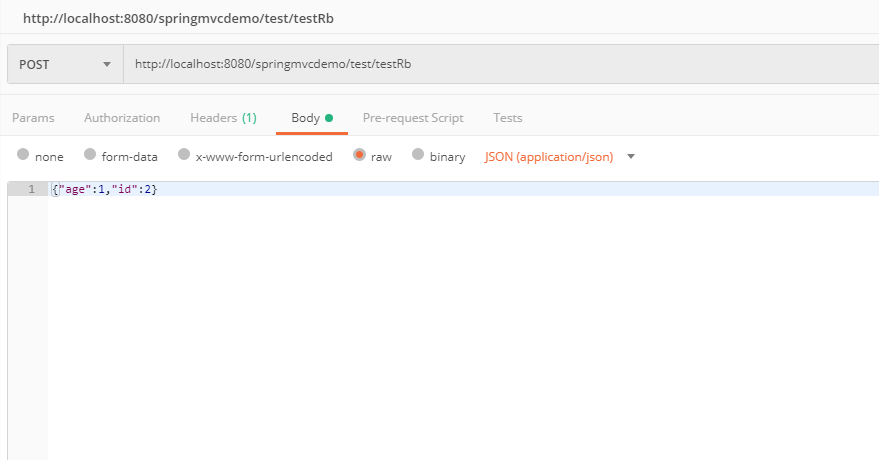
Task: Click line number 1 in editor gutter
Action: point(31,189)
